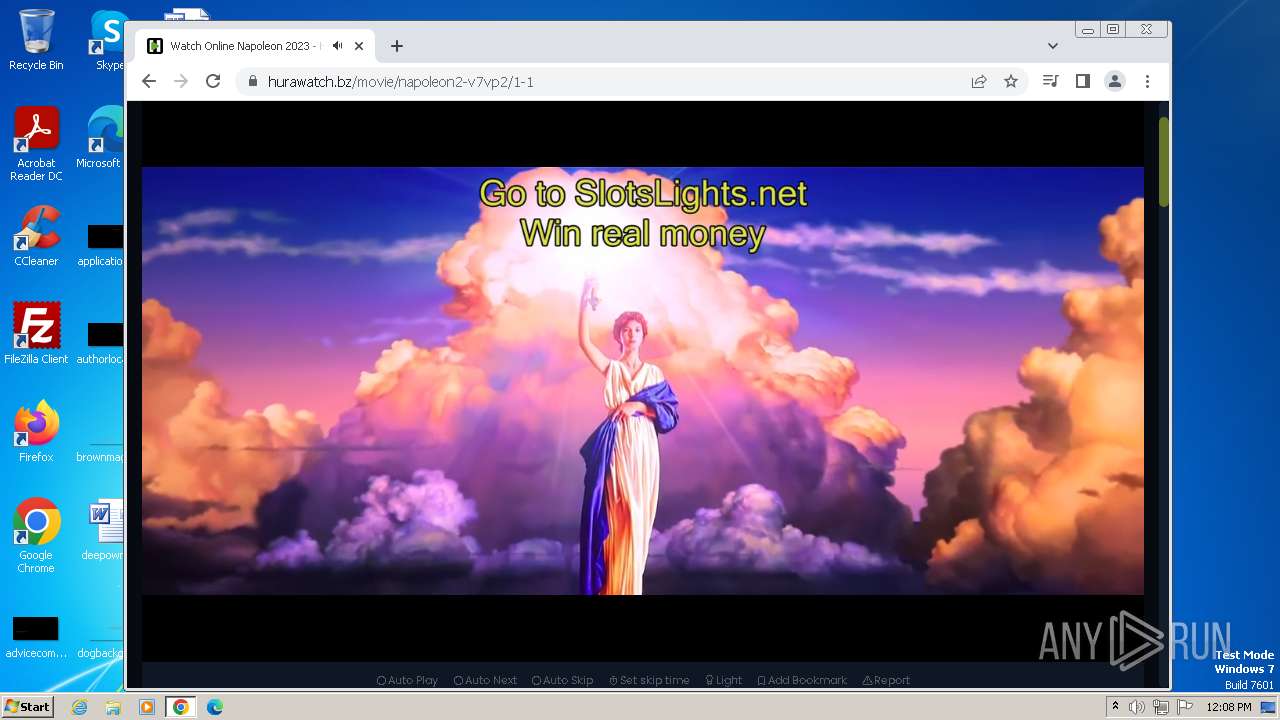The height and width of the screenshot is (720, 1280).
Task: Click the SlotsLights.net ad text
Action: pyautogui.click(x=643, y=213)
